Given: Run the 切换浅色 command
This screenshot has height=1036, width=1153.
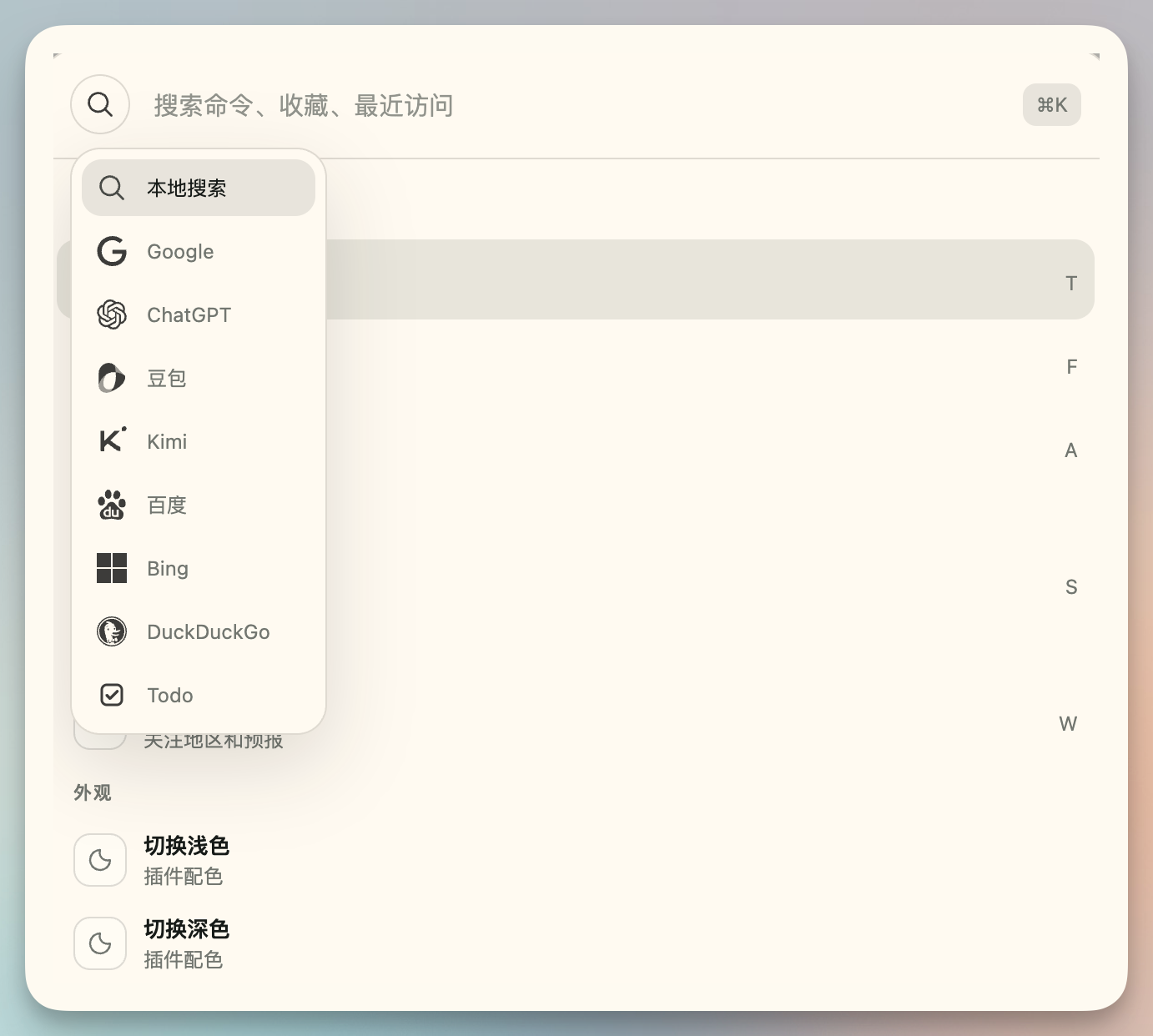Looking at the screenshot, I should 576,860.
